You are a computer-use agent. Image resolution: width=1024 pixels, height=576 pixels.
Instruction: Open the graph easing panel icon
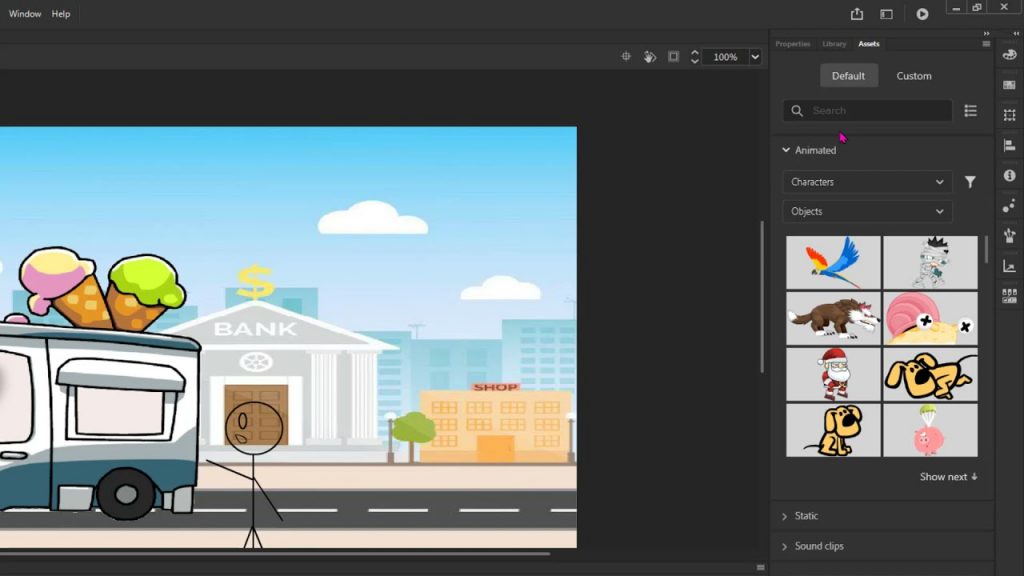tap(1009, 265)
